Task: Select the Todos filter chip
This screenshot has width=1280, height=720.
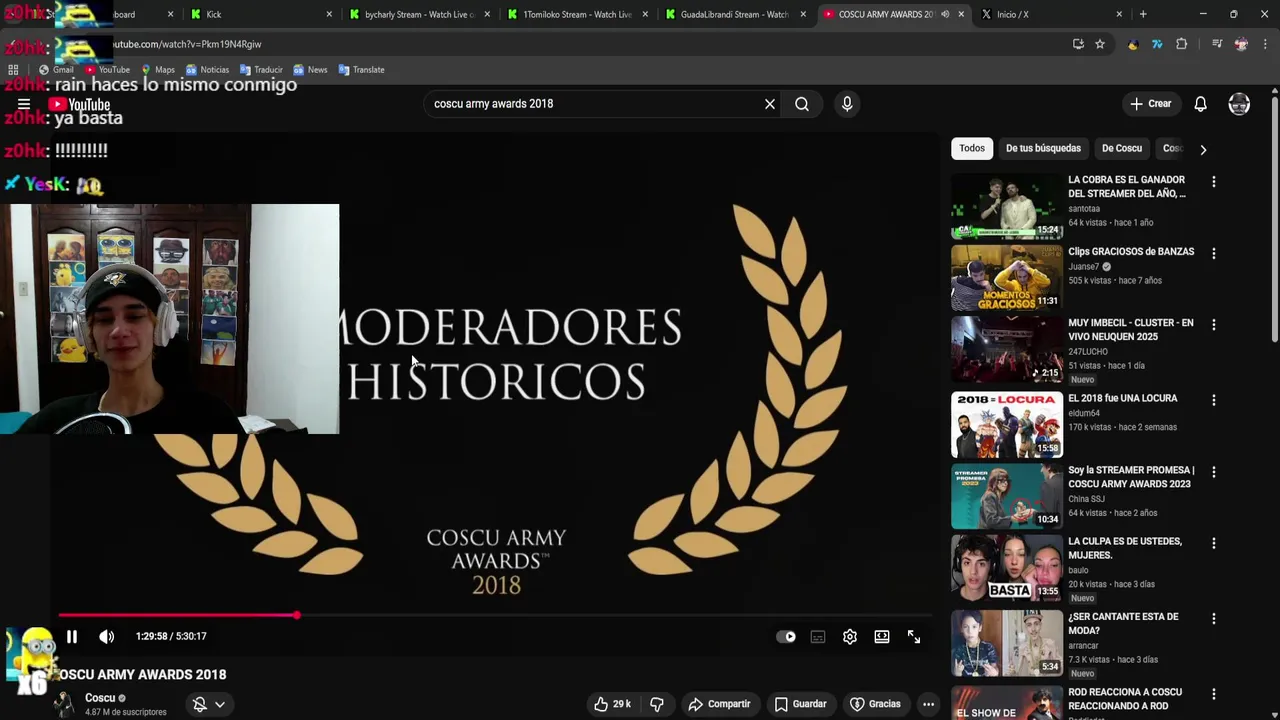Action: pyautogui.click(x=972, y=148)
